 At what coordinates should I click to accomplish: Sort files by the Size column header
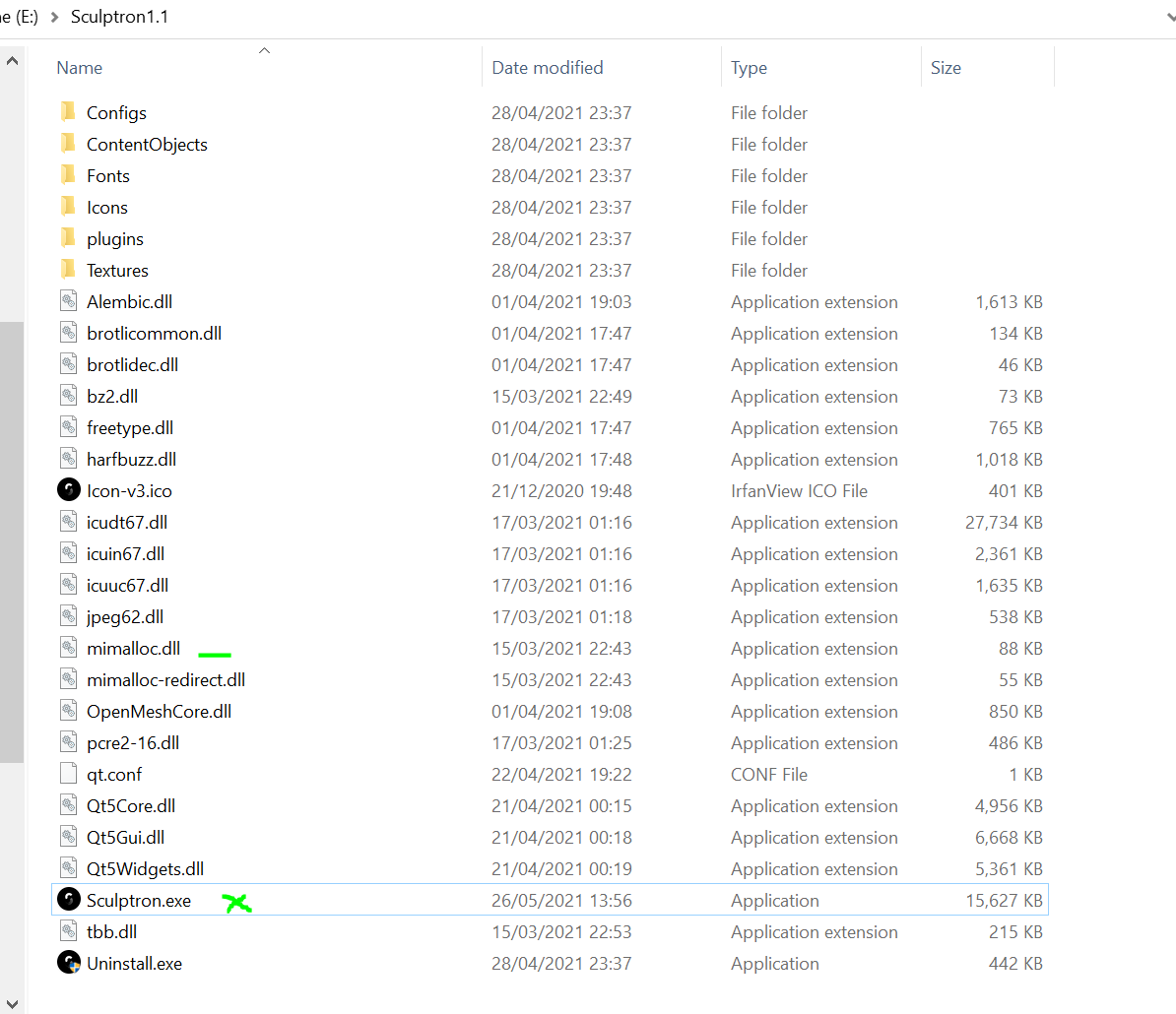(945, 68)
